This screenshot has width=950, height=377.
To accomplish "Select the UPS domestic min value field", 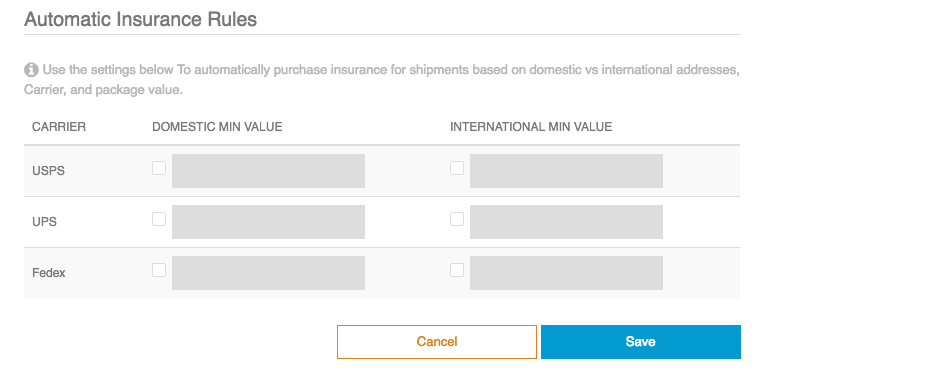I will pyautogui.click(x=268, y=222).
